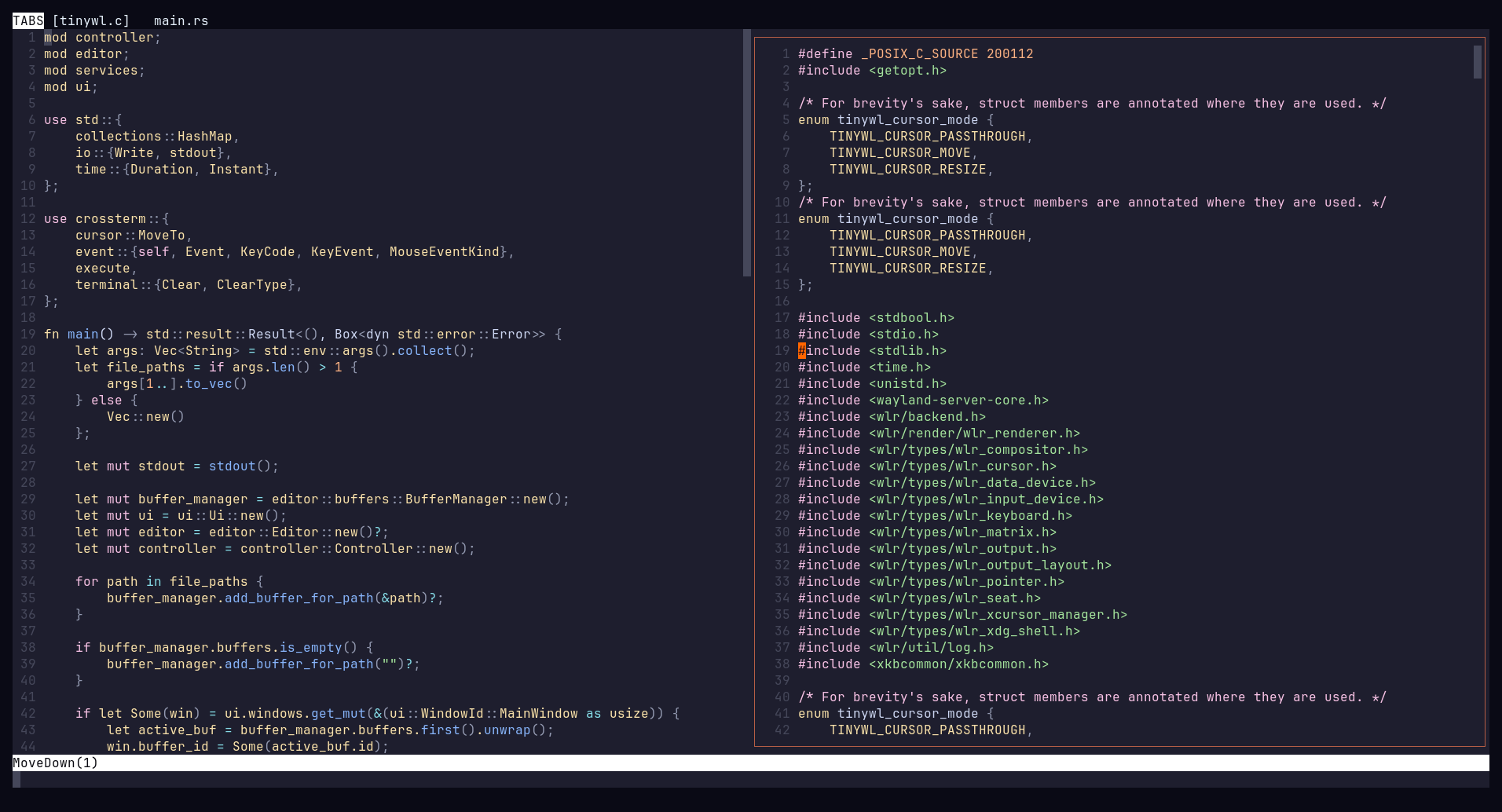The image size is (1502, 812).
Task: Click the command line input area
Action: coord(751,779)
